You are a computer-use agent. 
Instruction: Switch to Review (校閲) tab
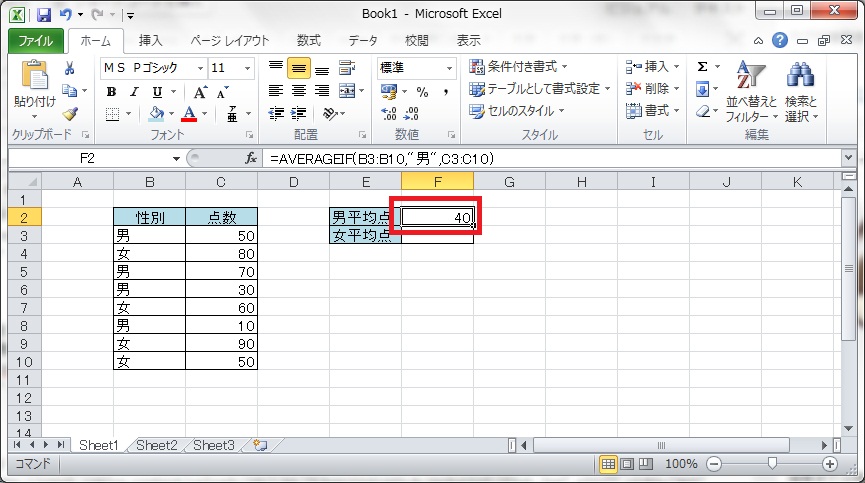click(x=417, y=41)
